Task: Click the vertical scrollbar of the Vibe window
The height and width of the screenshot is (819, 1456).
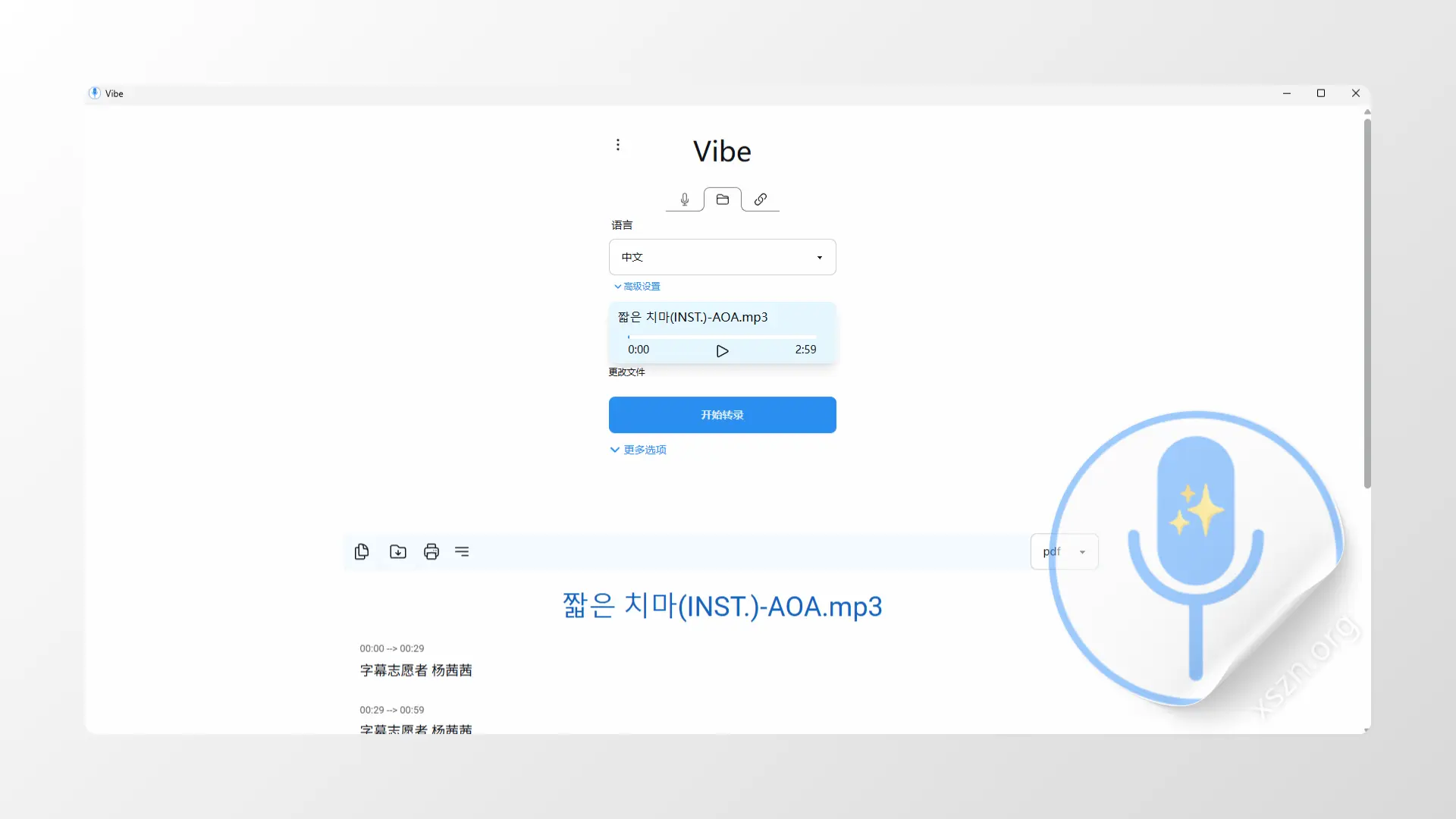Action: pos(1367,303)
